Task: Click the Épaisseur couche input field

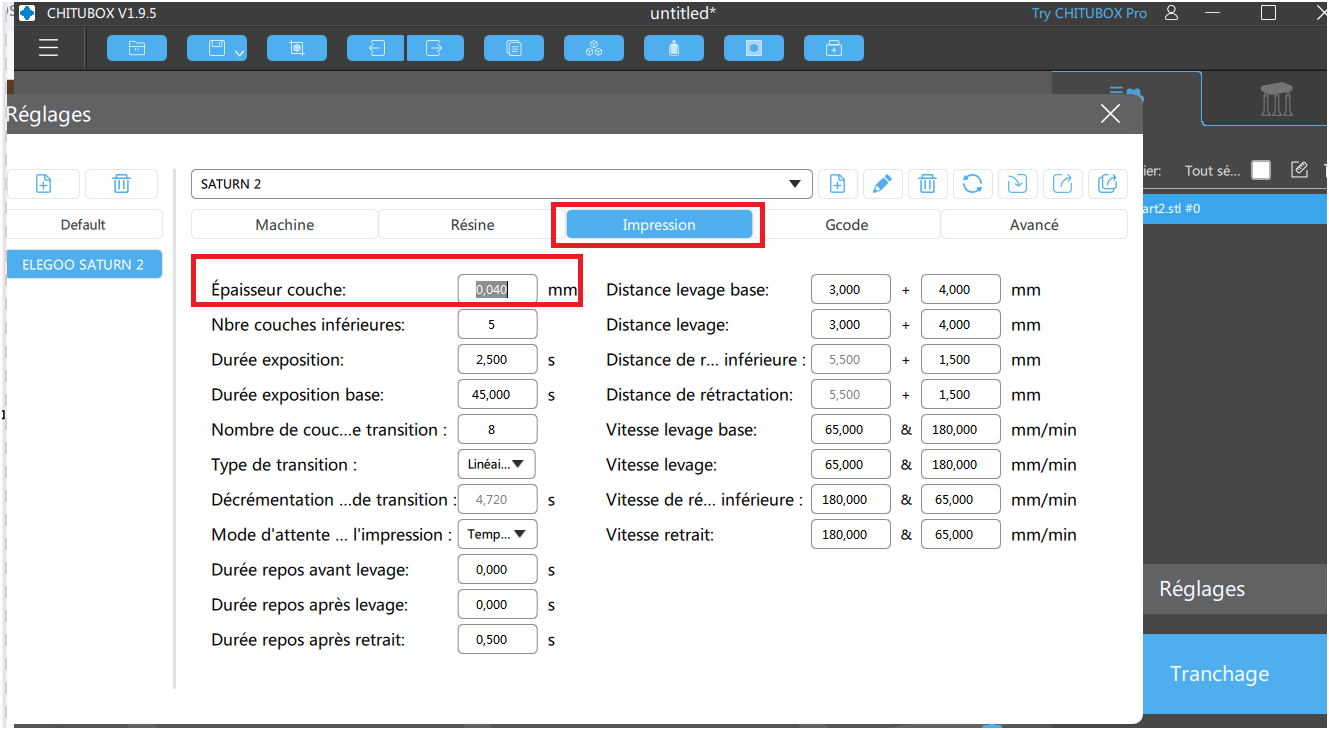Action: [x=497, y=290]
